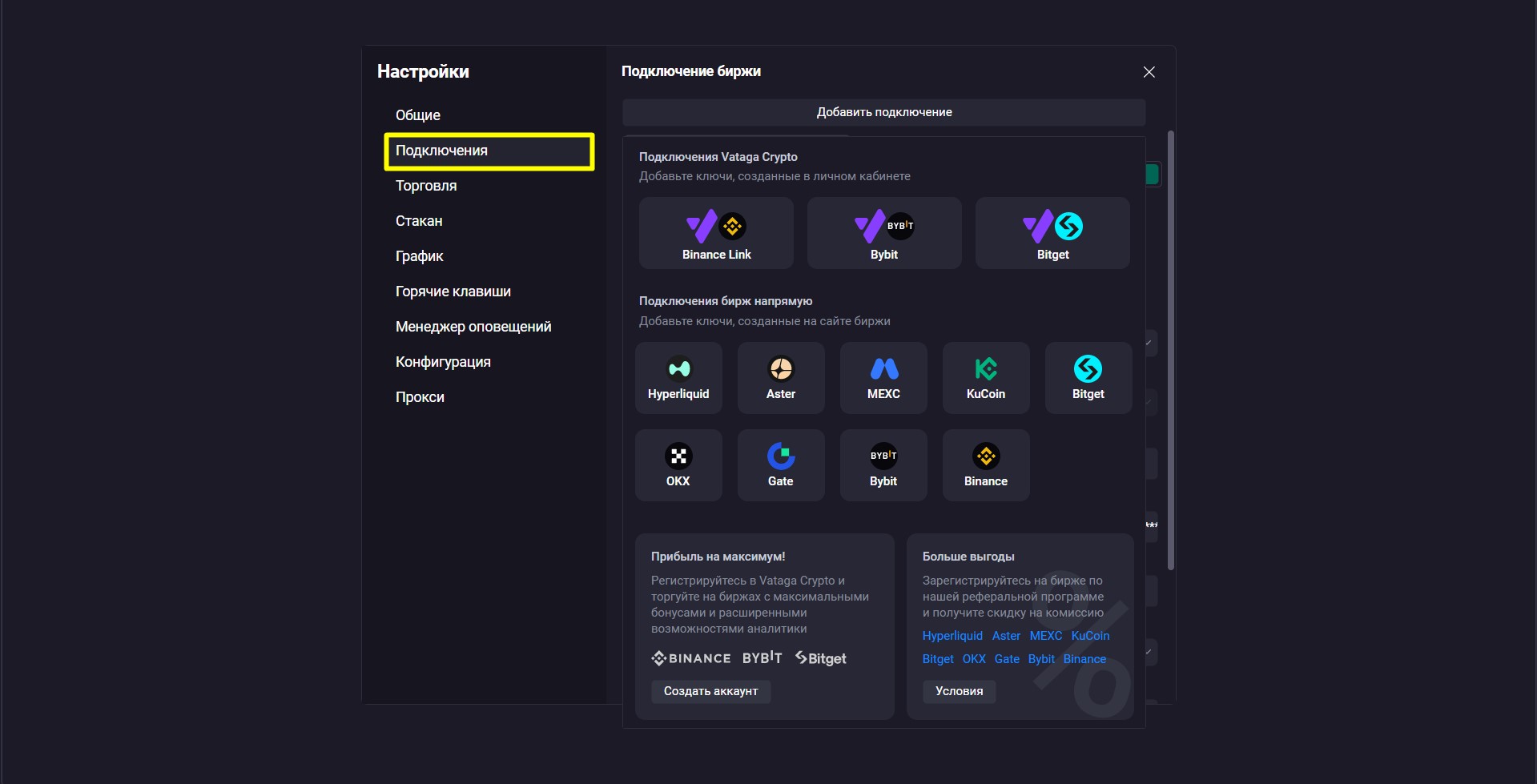The width and height of the screenshot is (1537, 784).
Task: Click the Создать аккаунт button
Action: [710, 691]
